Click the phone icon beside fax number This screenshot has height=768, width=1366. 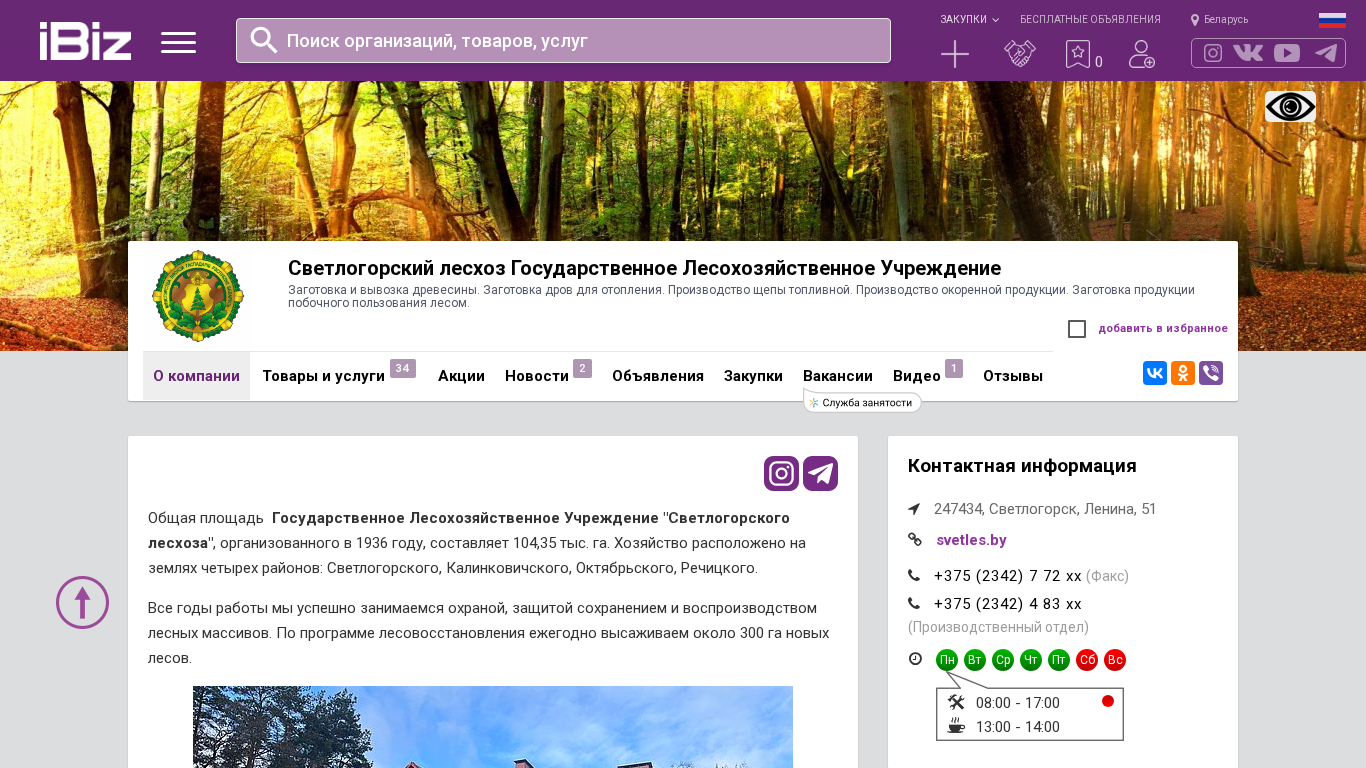pos(914,575)
